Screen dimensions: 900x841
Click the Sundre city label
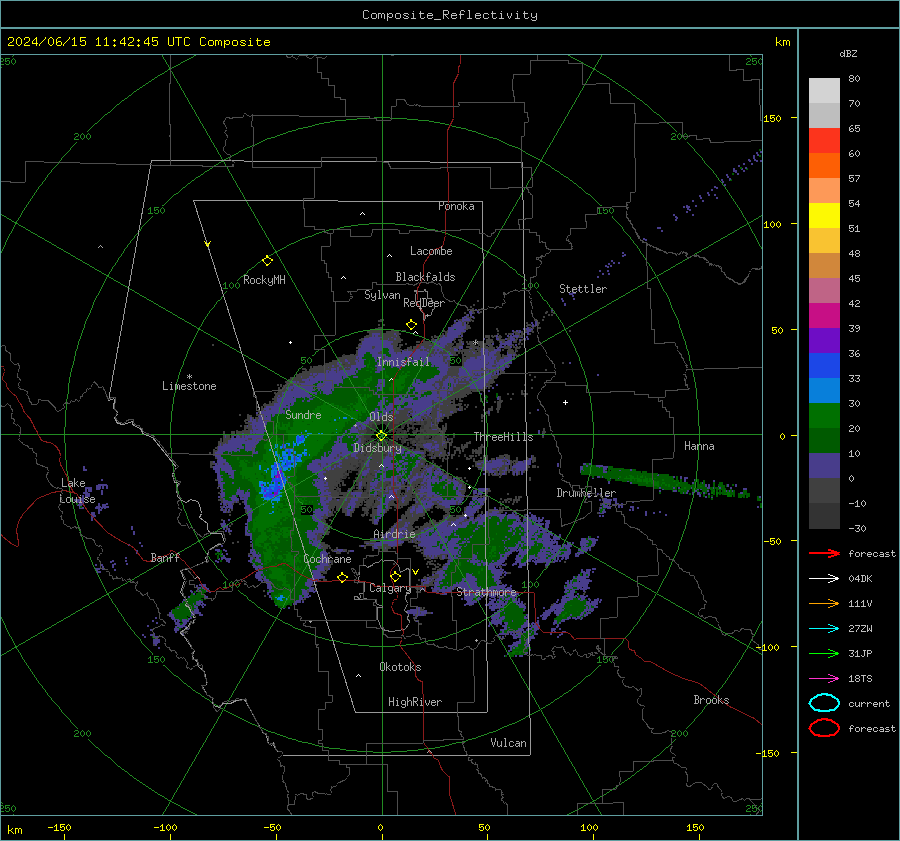303,415
